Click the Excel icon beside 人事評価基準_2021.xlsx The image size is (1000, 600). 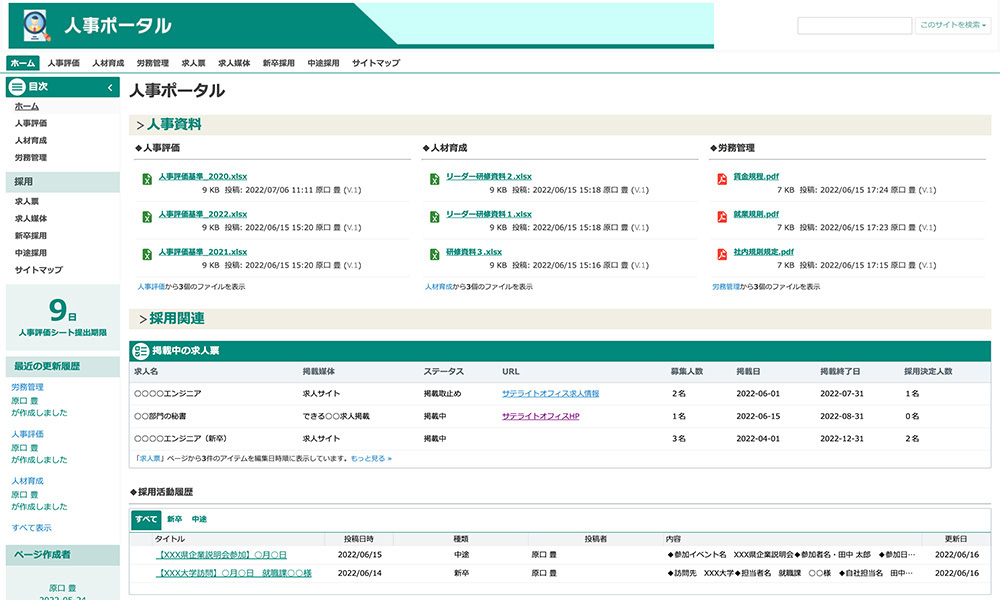pyautogui.click(x=147, y=254)
